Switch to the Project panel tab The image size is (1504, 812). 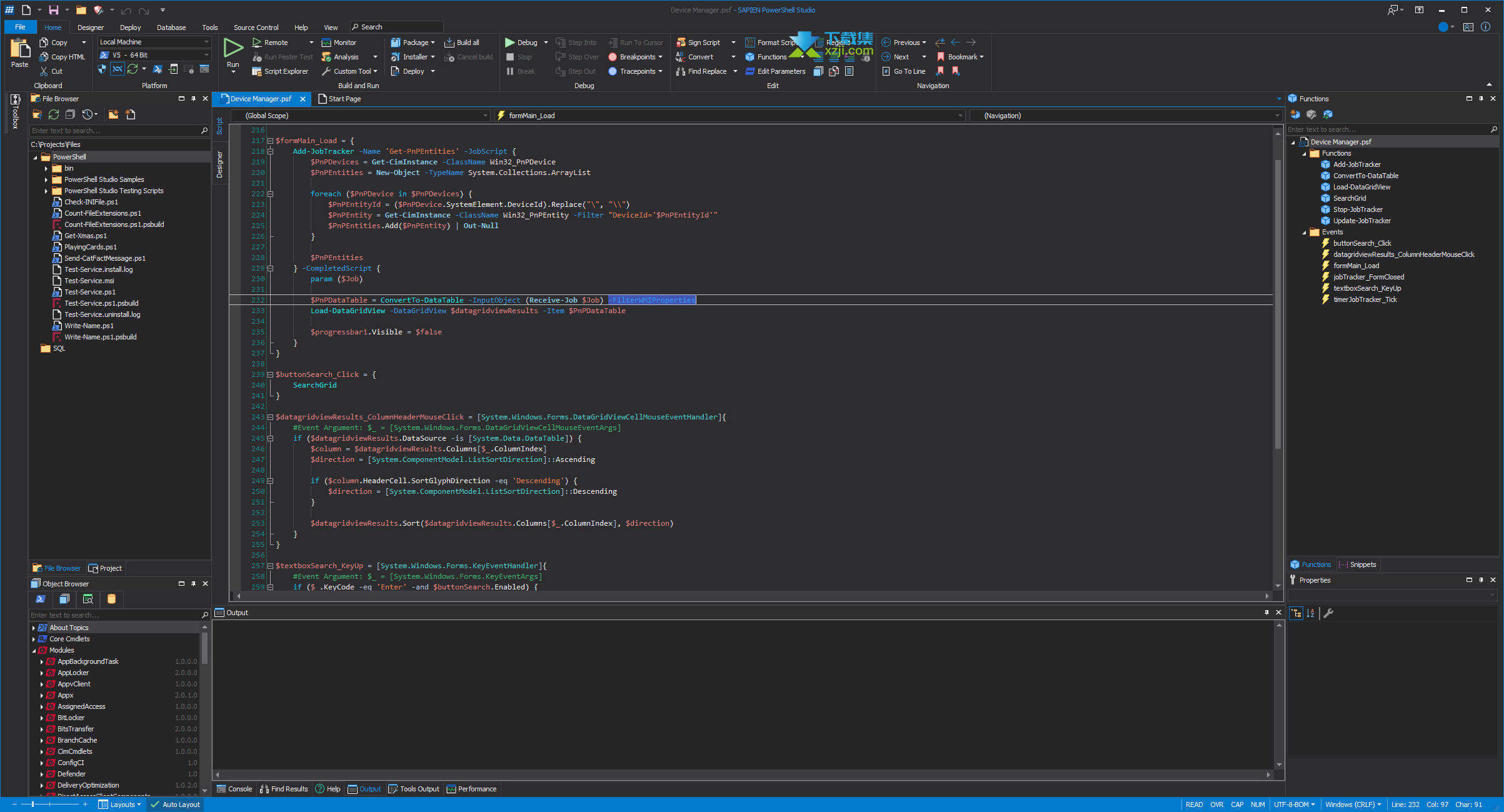pos(106,568)
